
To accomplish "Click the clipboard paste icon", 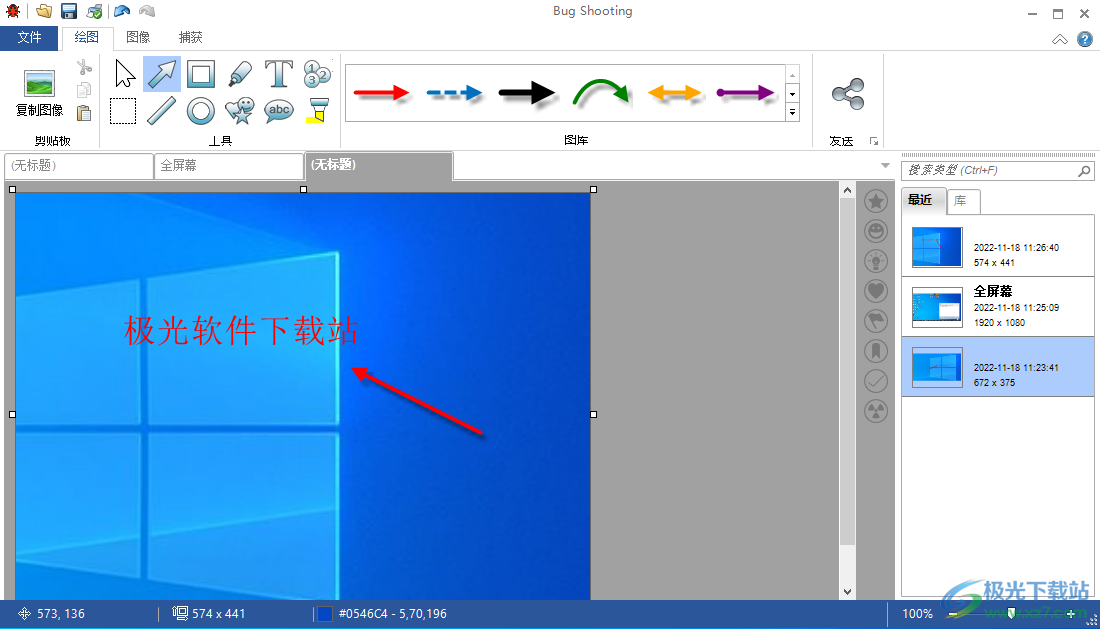I will pyautogui.click(x=84, y=113).
